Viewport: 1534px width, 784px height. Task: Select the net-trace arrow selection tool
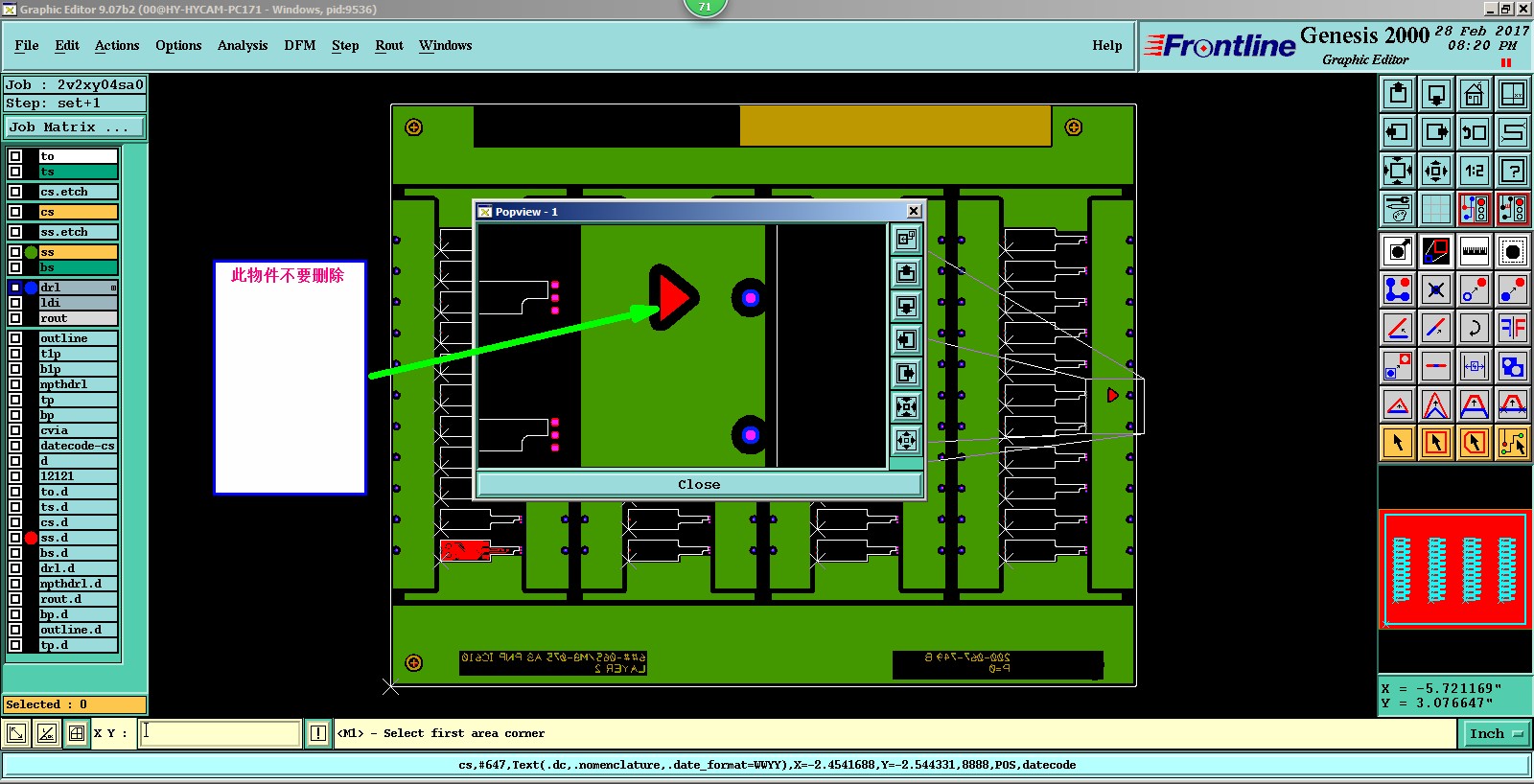tap(1513, 443)
